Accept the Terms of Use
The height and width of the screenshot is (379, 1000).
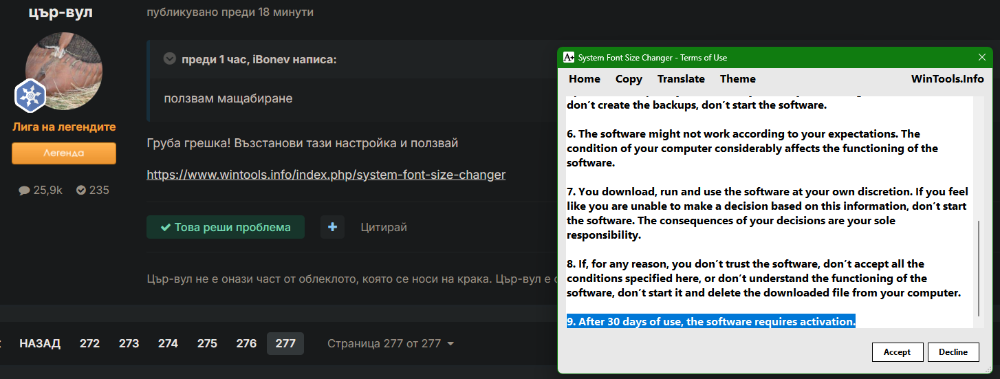(898, 352)
